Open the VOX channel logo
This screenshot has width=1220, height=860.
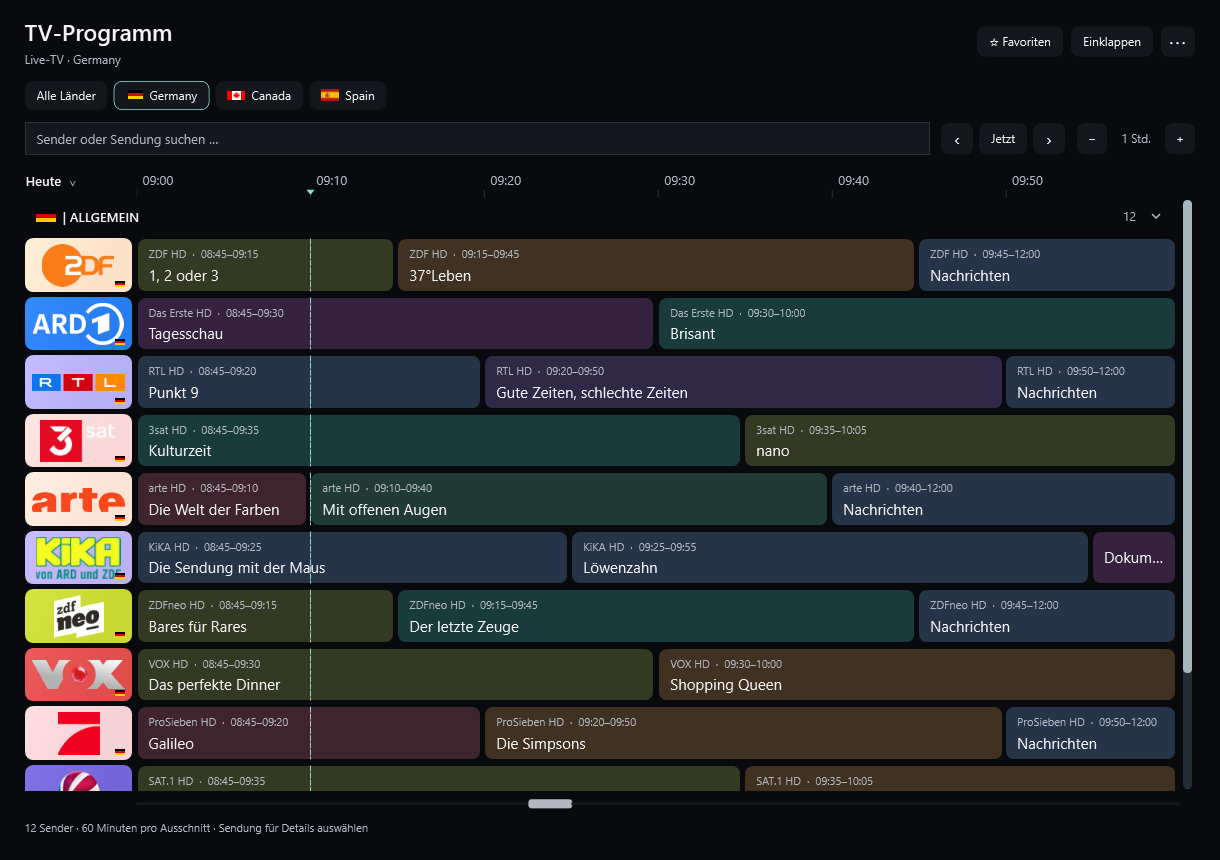[78, 674]
